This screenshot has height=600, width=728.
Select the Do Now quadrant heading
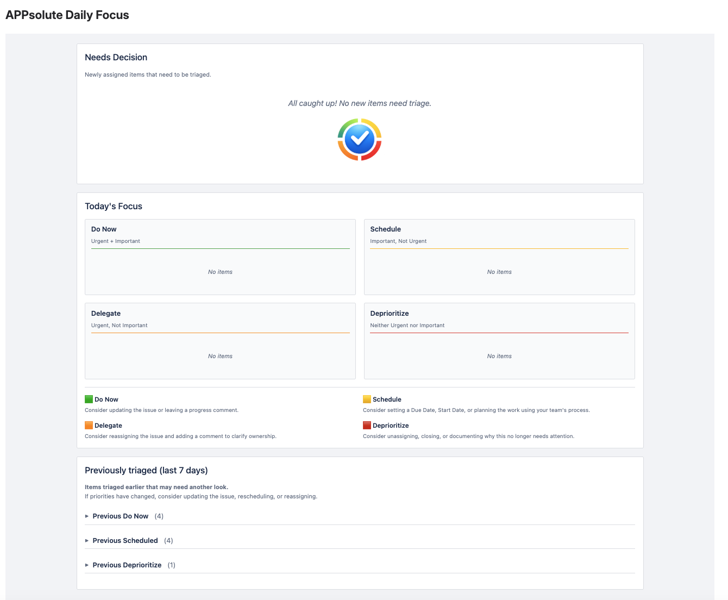(x=104, y=229)
